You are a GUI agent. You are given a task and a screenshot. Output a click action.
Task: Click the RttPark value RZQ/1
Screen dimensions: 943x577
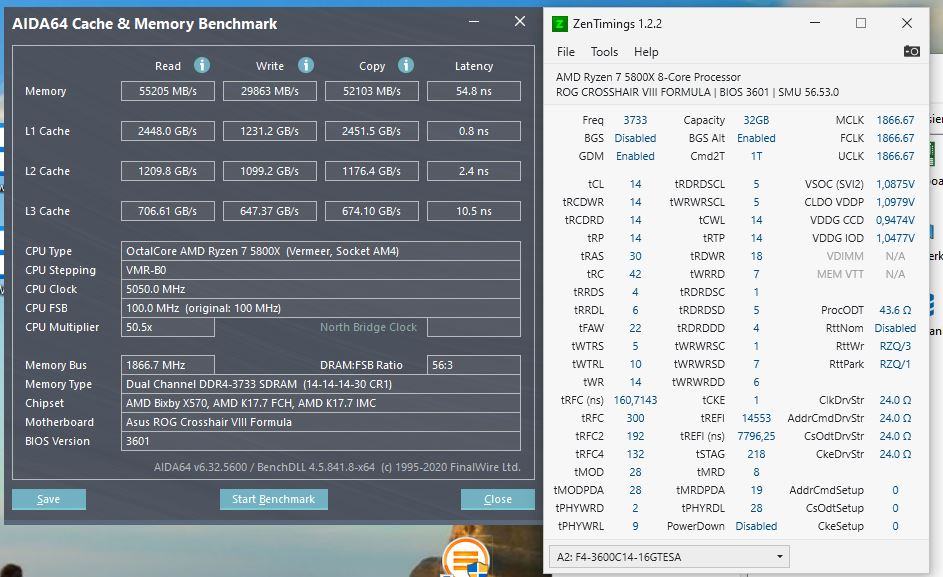point(895,364)
